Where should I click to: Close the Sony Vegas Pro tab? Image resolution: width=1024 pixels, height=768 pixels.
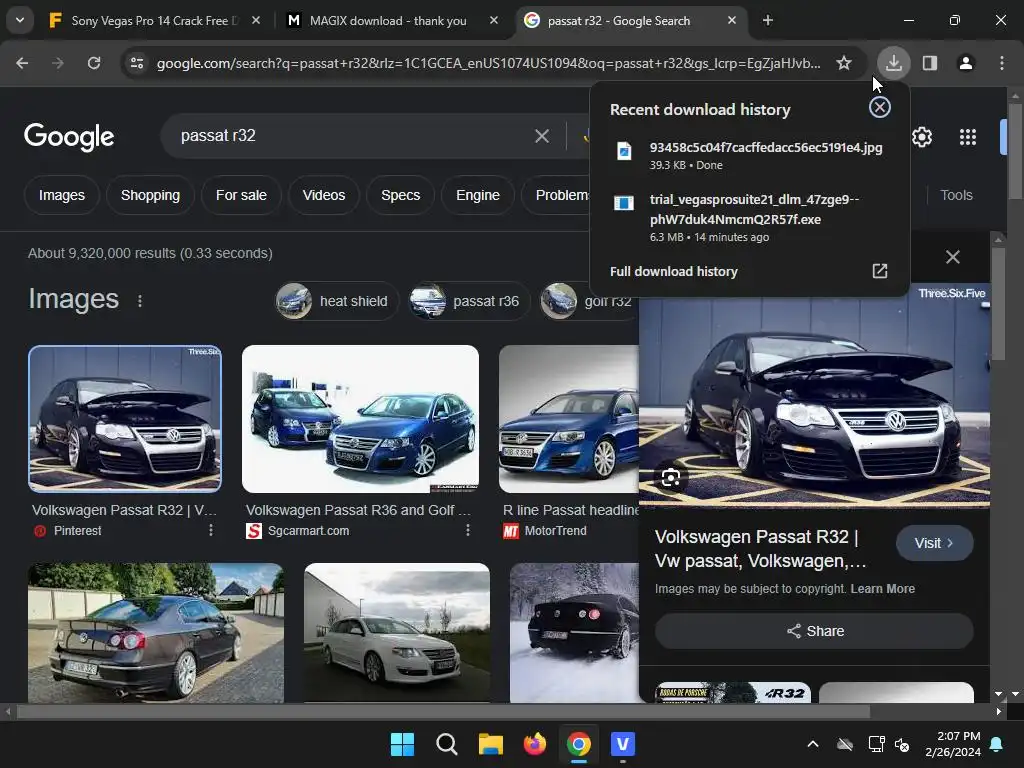[x=256, y=21]
